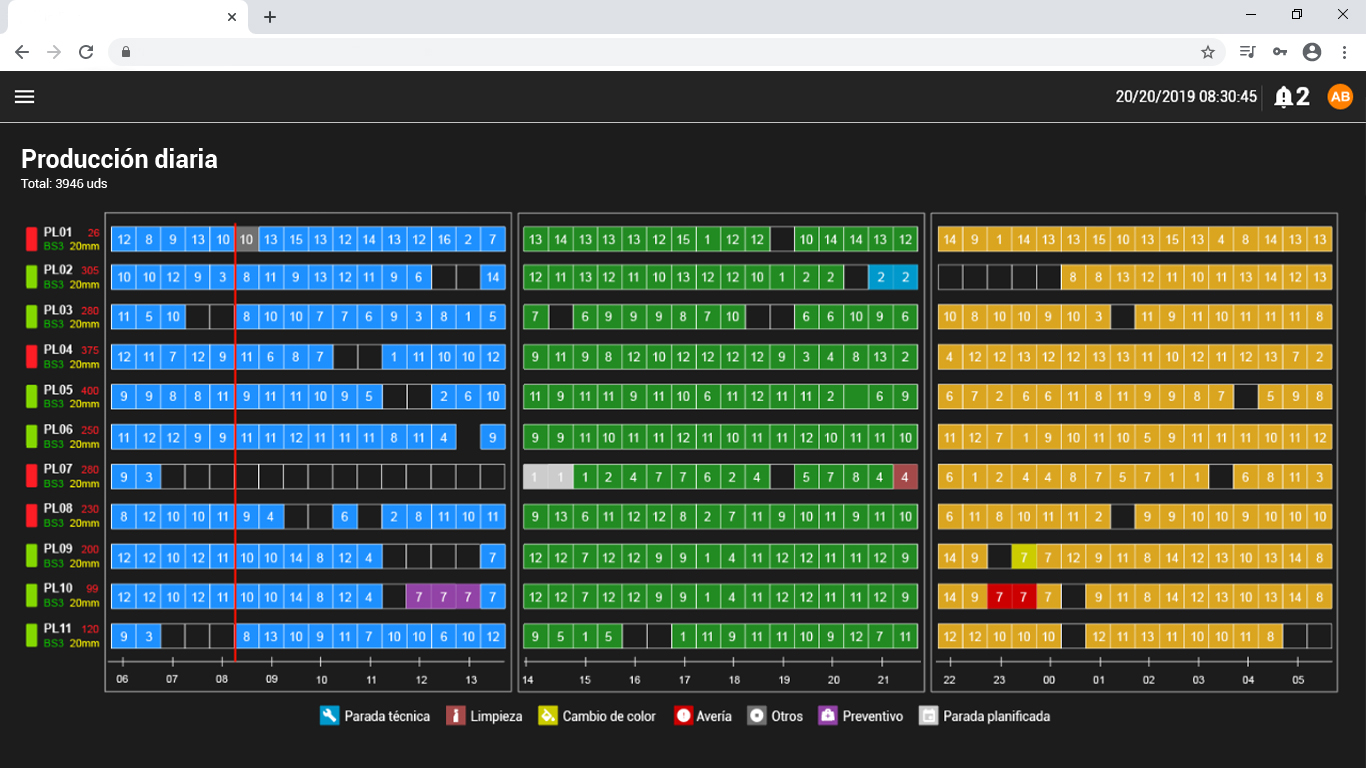This screenshot has width=1366, height=768.
Task: Click the 22 hour timeline marker
Action: pyautogui.click(x=950, y=679)
